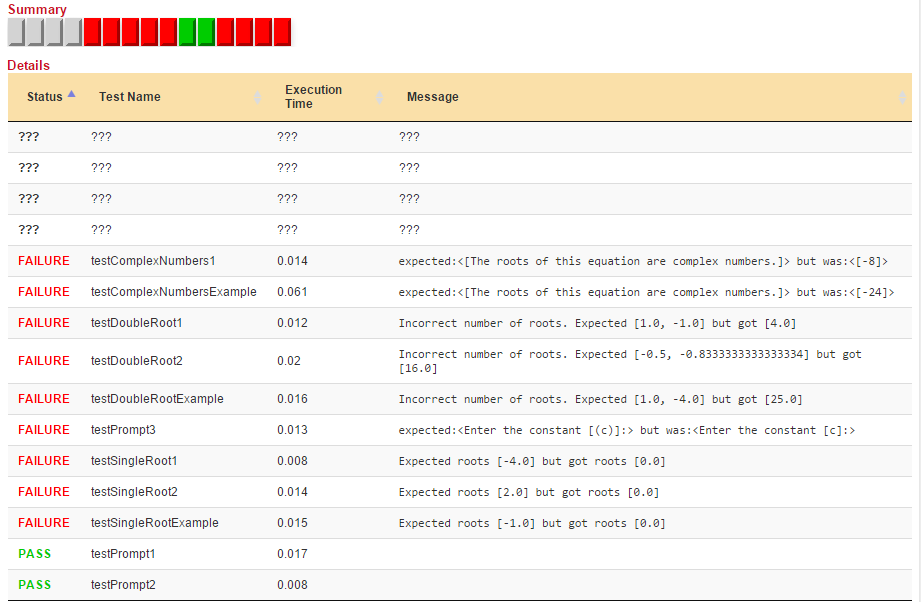Sort by the Message column header

click(433, 97)
